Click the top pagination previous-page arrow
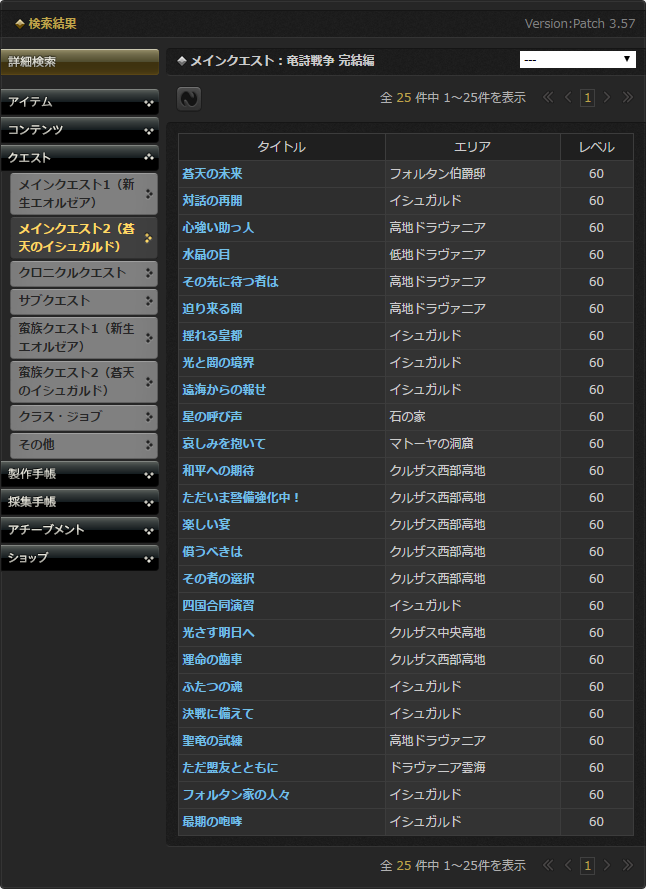This screenshot has width=646, height=889. click(x=568, y=97)
